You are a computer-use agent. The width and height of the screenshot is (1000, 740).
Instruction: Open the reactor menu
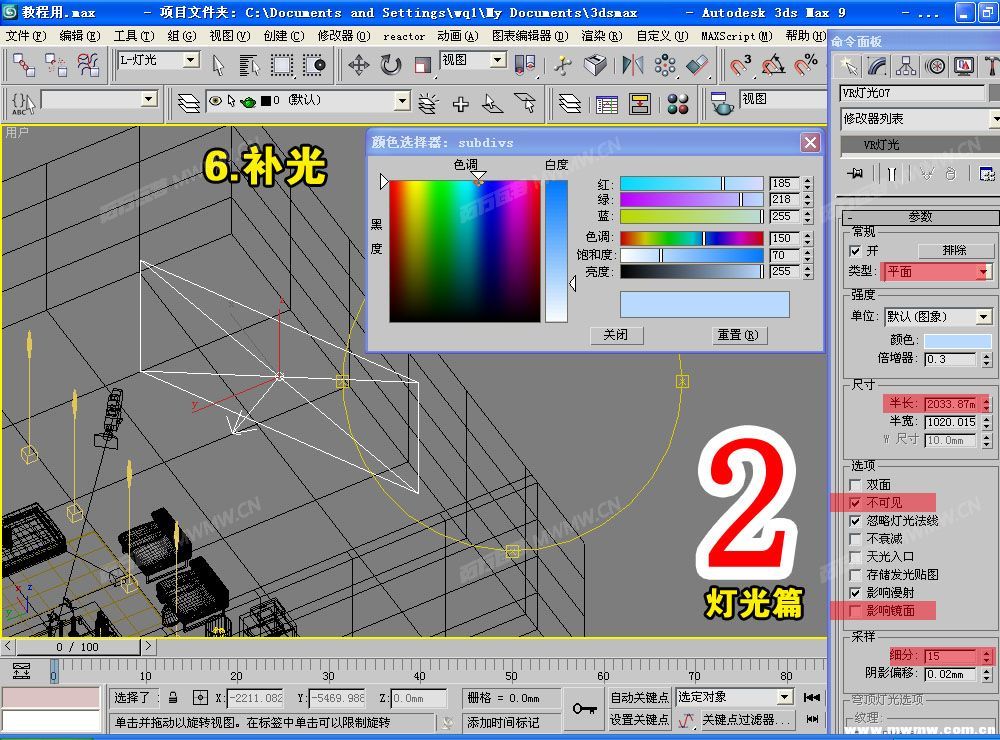(x=404, y=36)
